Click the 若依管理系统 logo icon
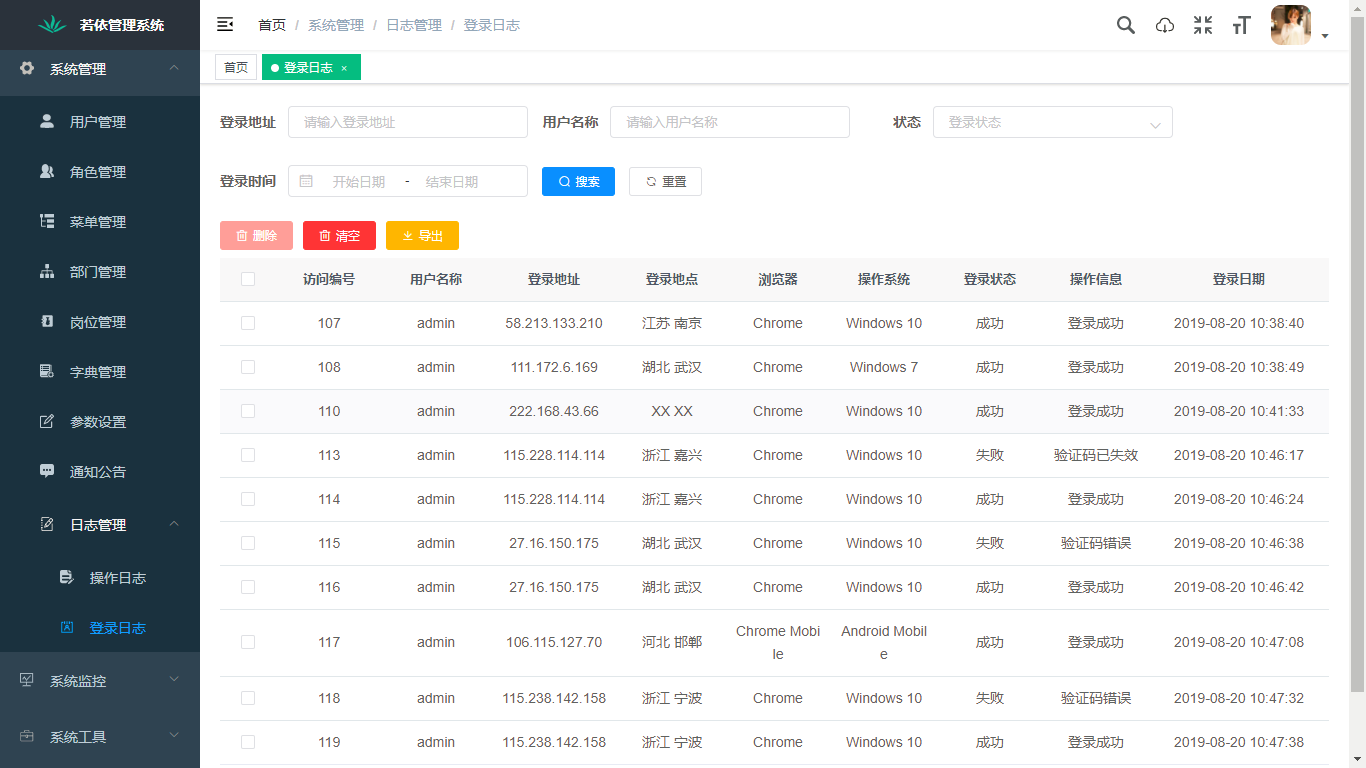 [52, 25]
